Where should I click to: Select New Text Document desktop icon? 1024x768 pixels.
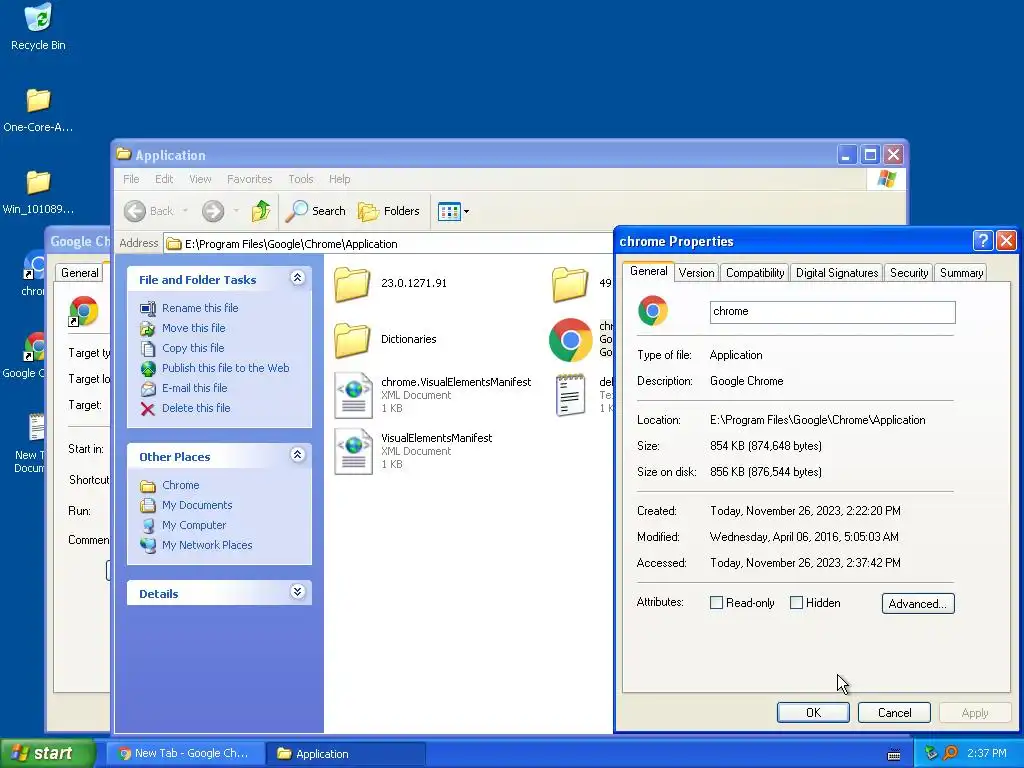tap(31, 443)
